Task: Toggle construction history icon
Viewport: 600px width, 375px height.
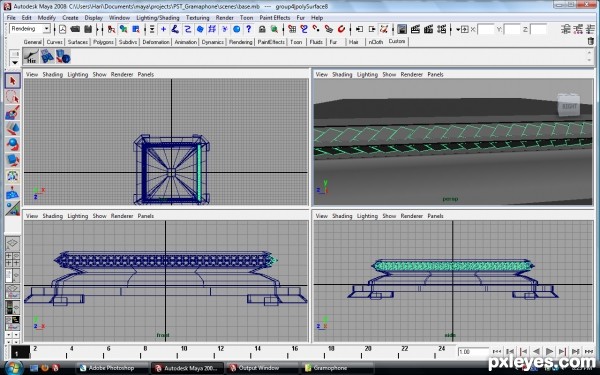Action: [x=384, y=29]
